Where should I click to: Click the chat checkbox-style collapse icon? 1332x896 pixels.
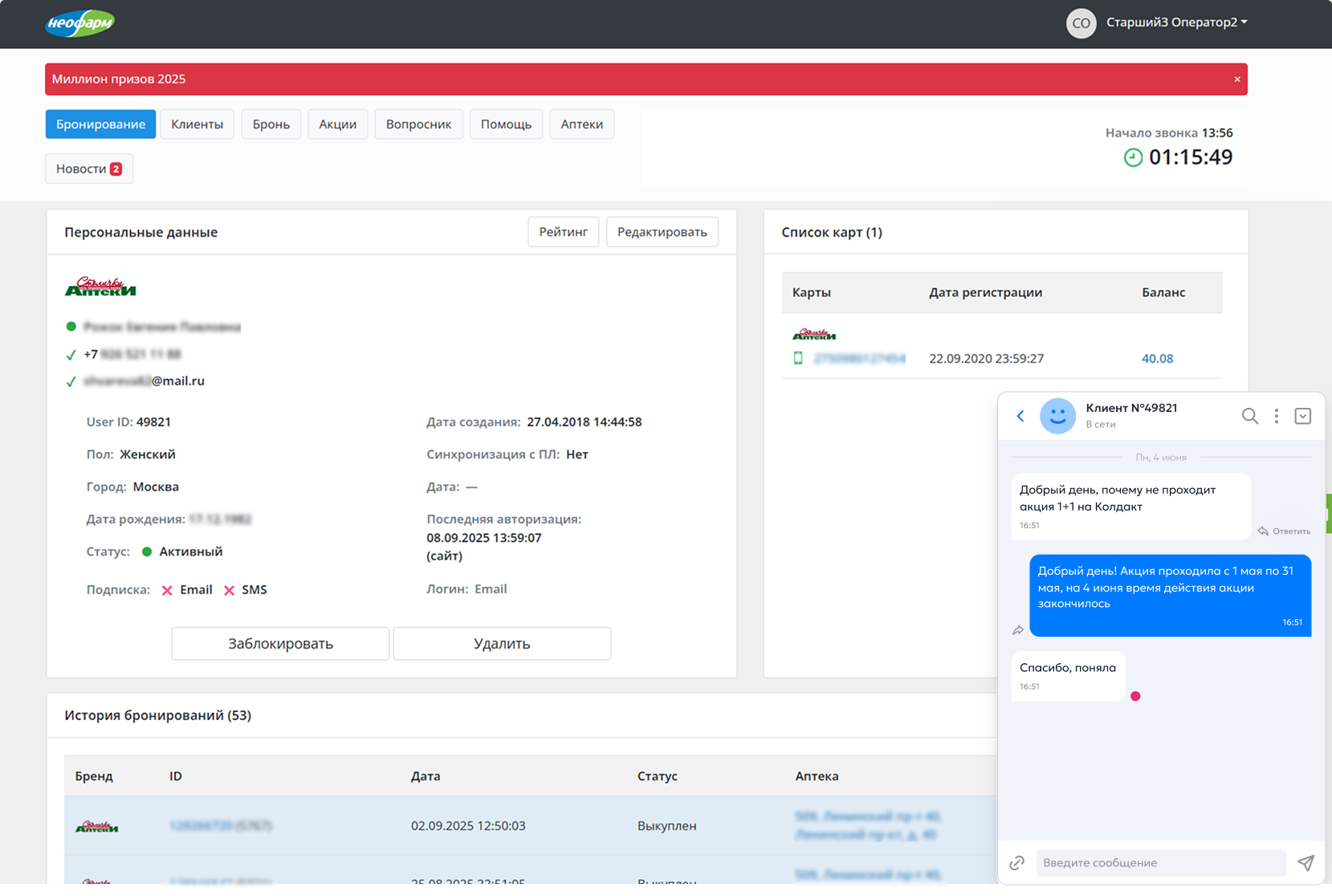pyautogui.click(x=1302, y=416)
